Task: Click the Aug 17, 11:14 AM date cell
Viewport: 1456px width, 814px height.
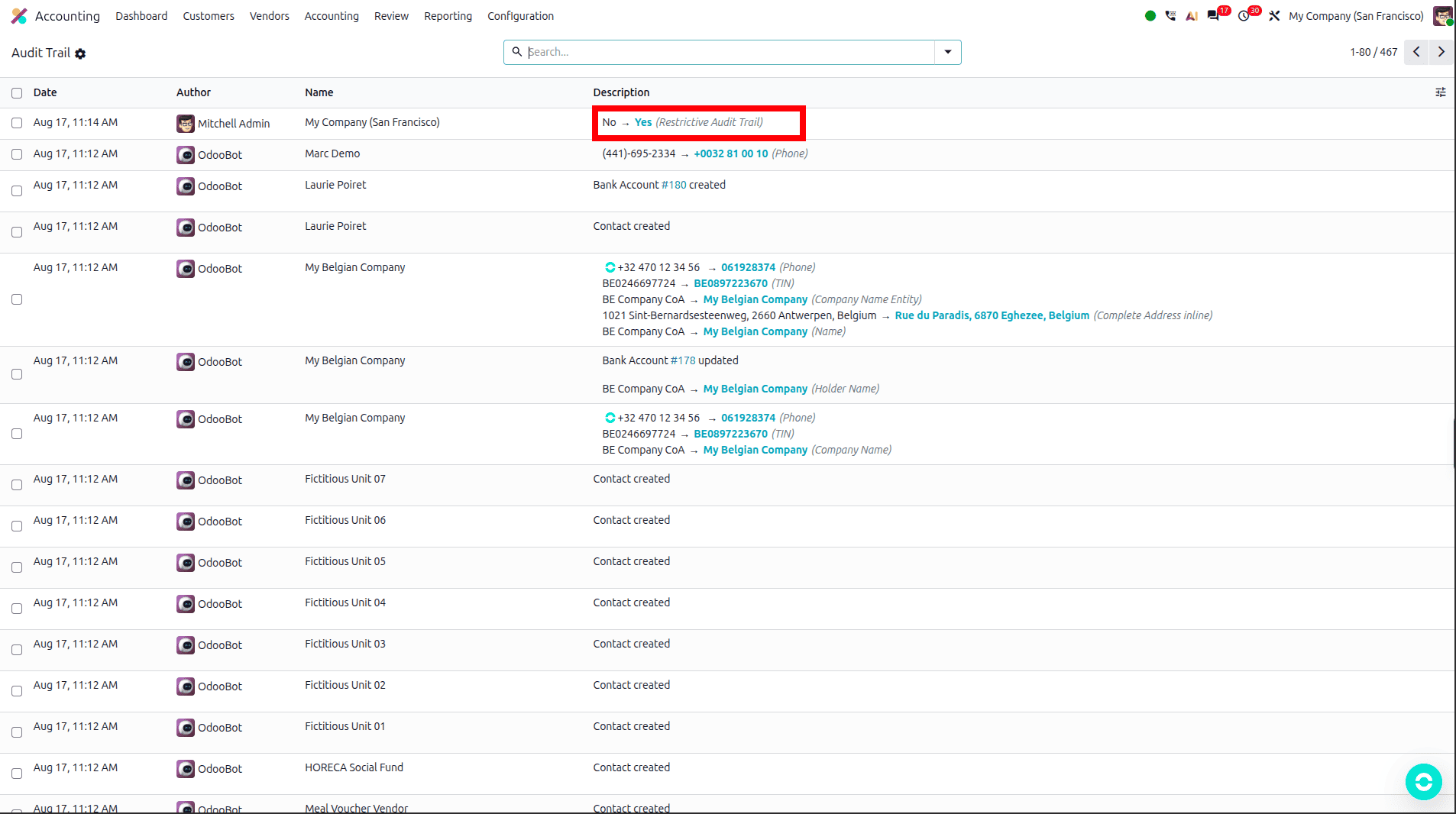Action: (76, 122)
